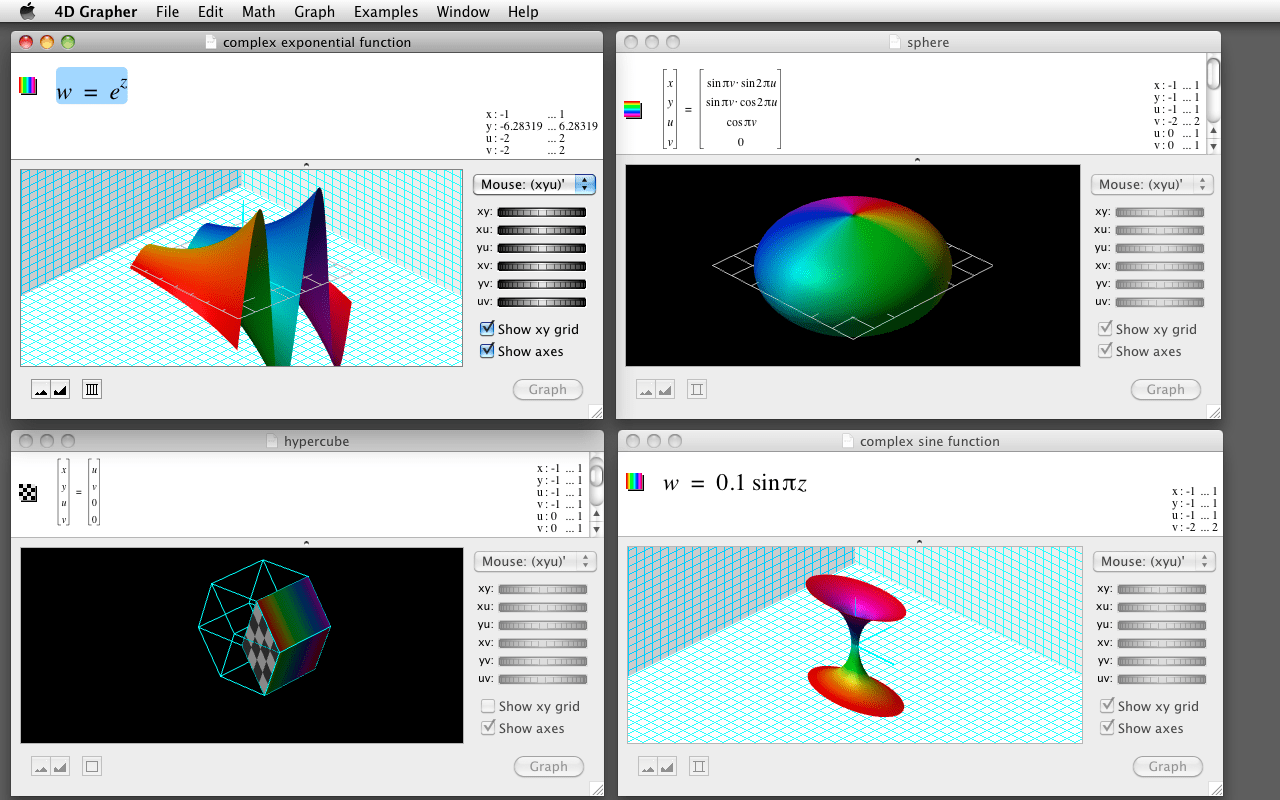Click rainbow color icon in complex sine window
The height and width of the screenshot is (800, 1280).
pyautogui.click(x=634, y=482)
